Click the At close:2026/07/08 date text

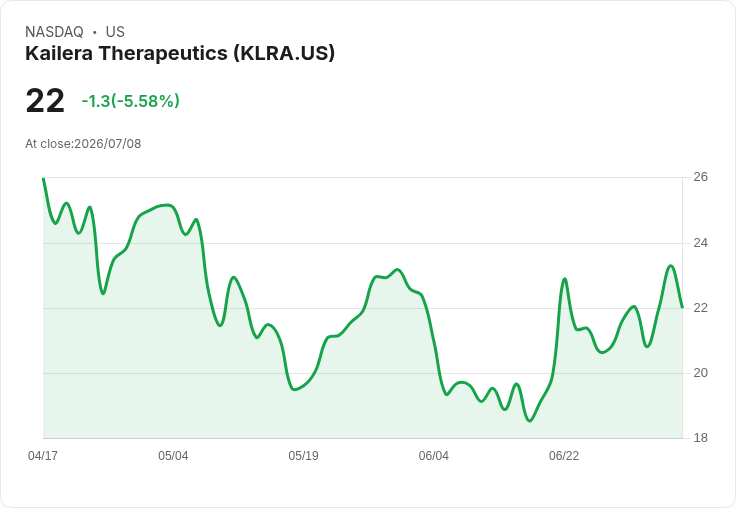click(x=83, y=144)
